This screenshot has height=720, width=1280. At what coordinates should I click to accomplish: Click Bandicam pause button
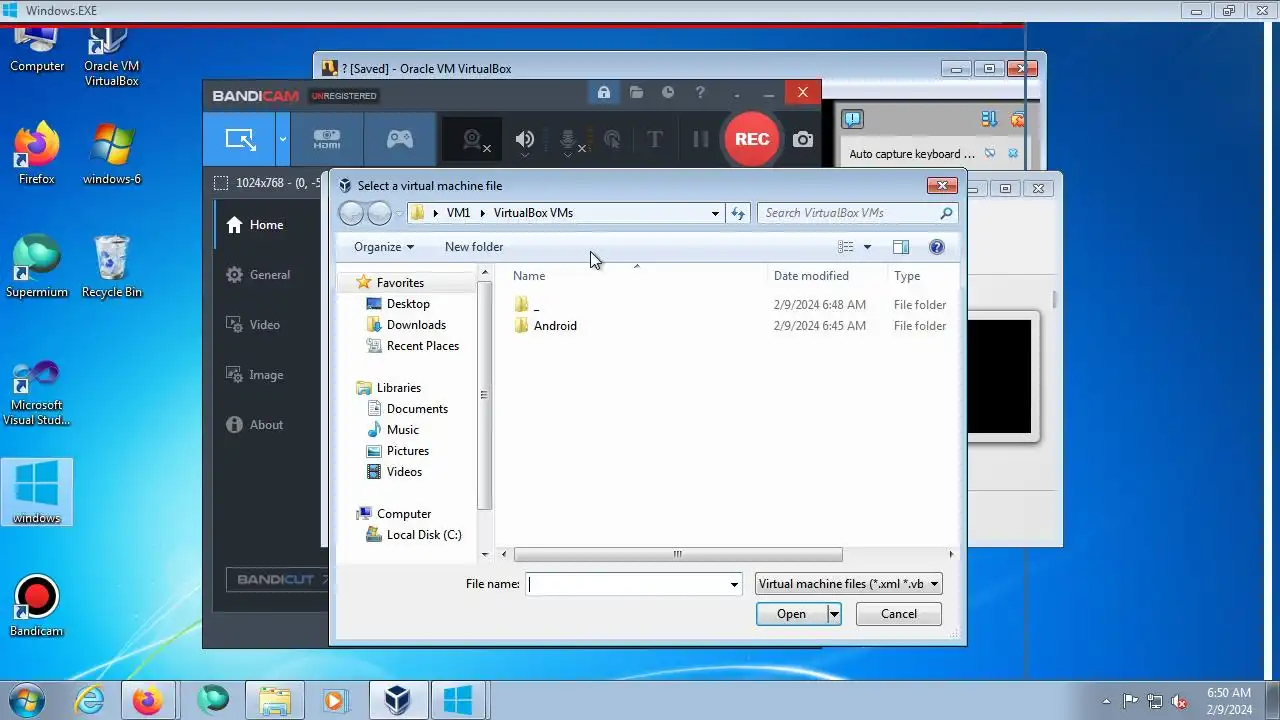coord(701,140)
